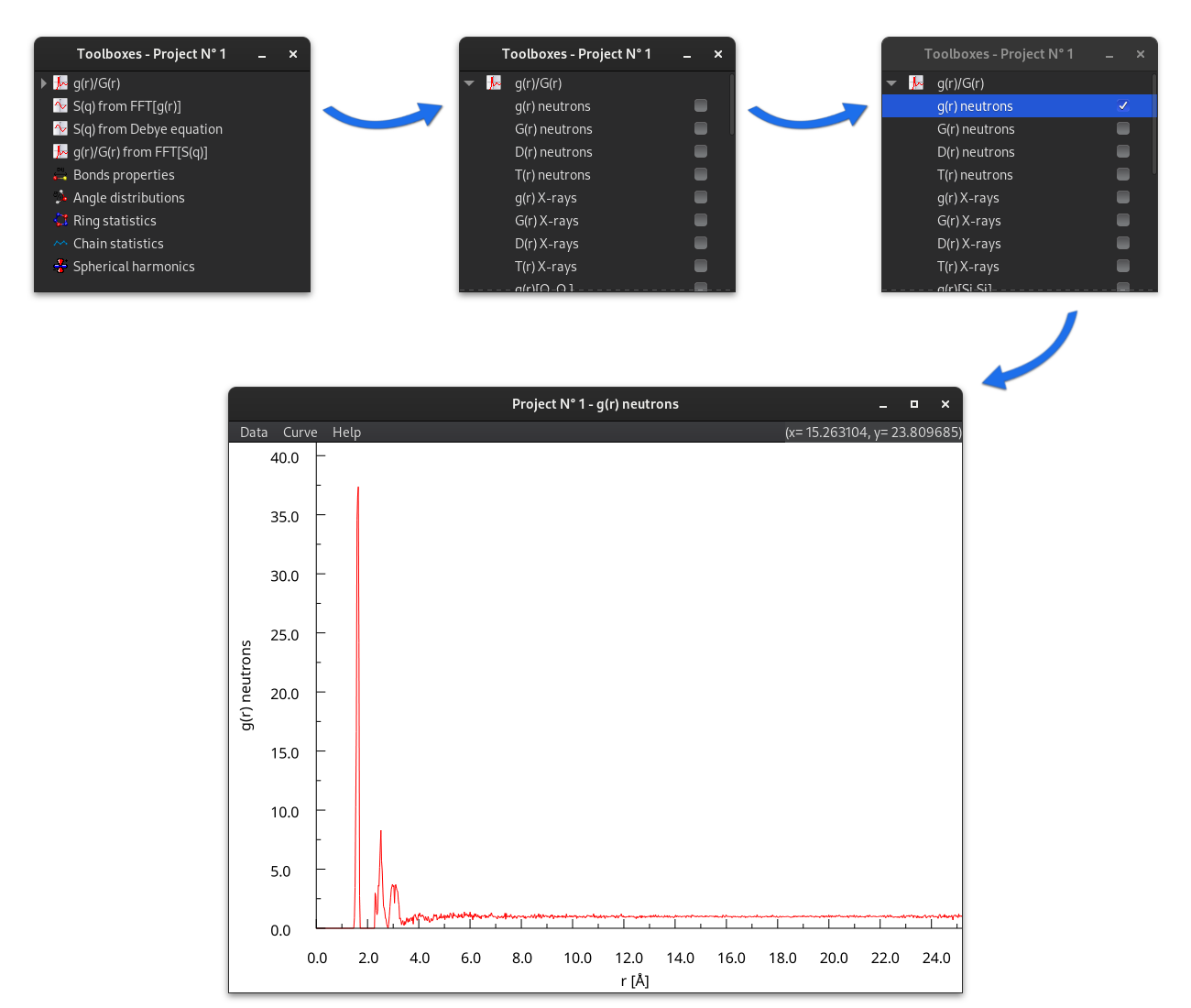Enable G(r) neutrons checkbox in middle toolbox
The width and height of the screenshot is (1191, 1008).
[x=701, y=129]
